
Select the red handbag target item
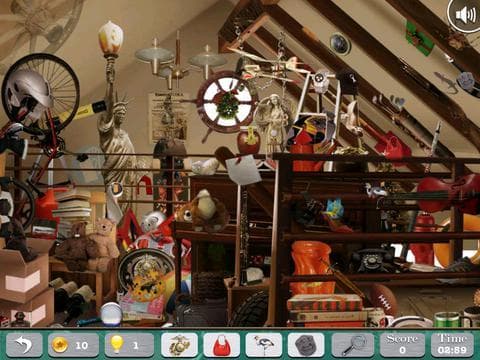click(x=222, y=345)
